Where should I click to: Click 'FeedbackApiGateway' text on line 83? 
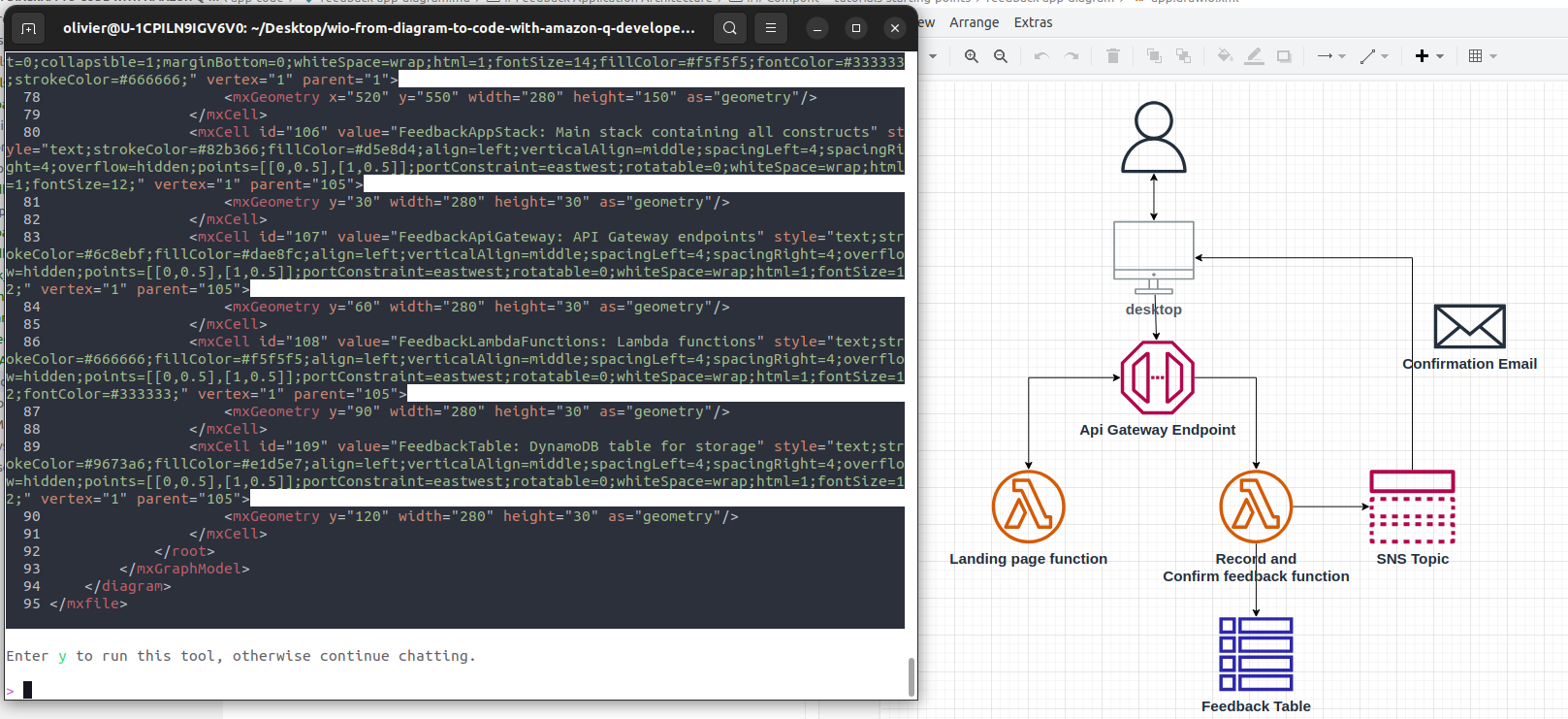tap(477, 237)
